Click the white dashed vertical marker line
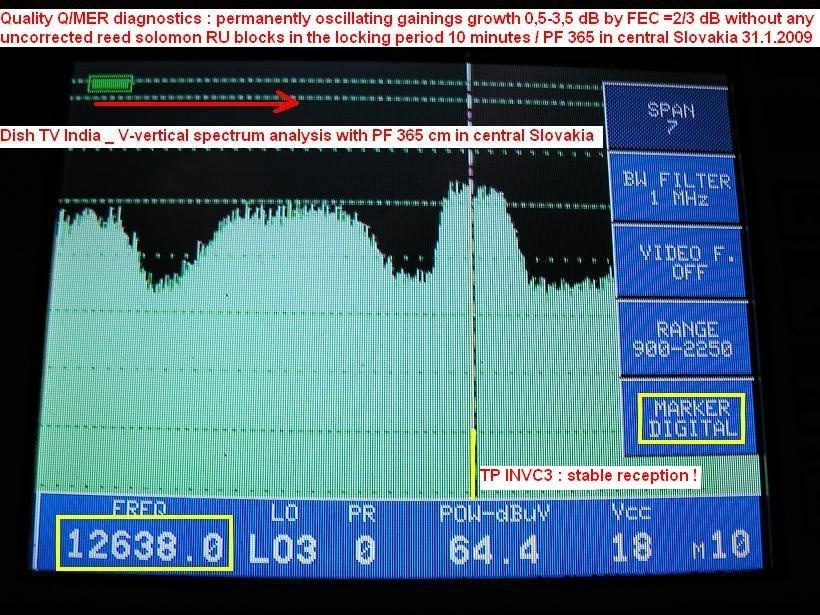Viewport: 820px width, 615px height. point(469,250)
